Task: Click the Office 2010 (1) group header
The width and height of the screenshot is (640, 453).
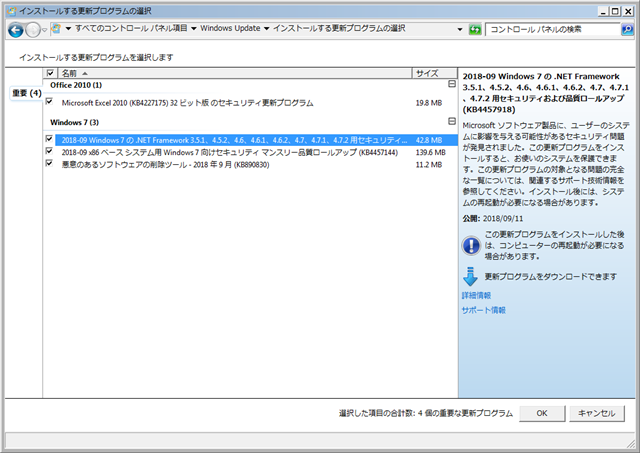Action: (x=76, y=85)
